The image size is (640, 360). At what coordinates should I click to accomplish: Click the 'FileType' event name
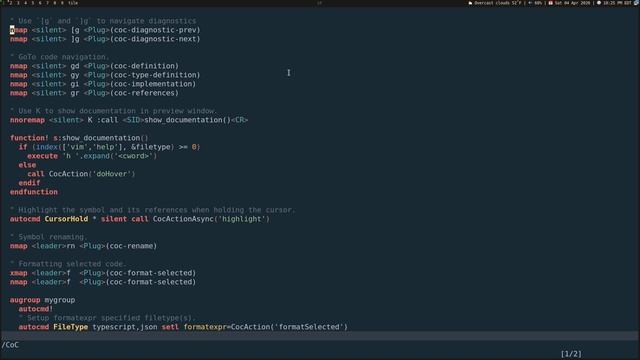click(x=71, y=326)
